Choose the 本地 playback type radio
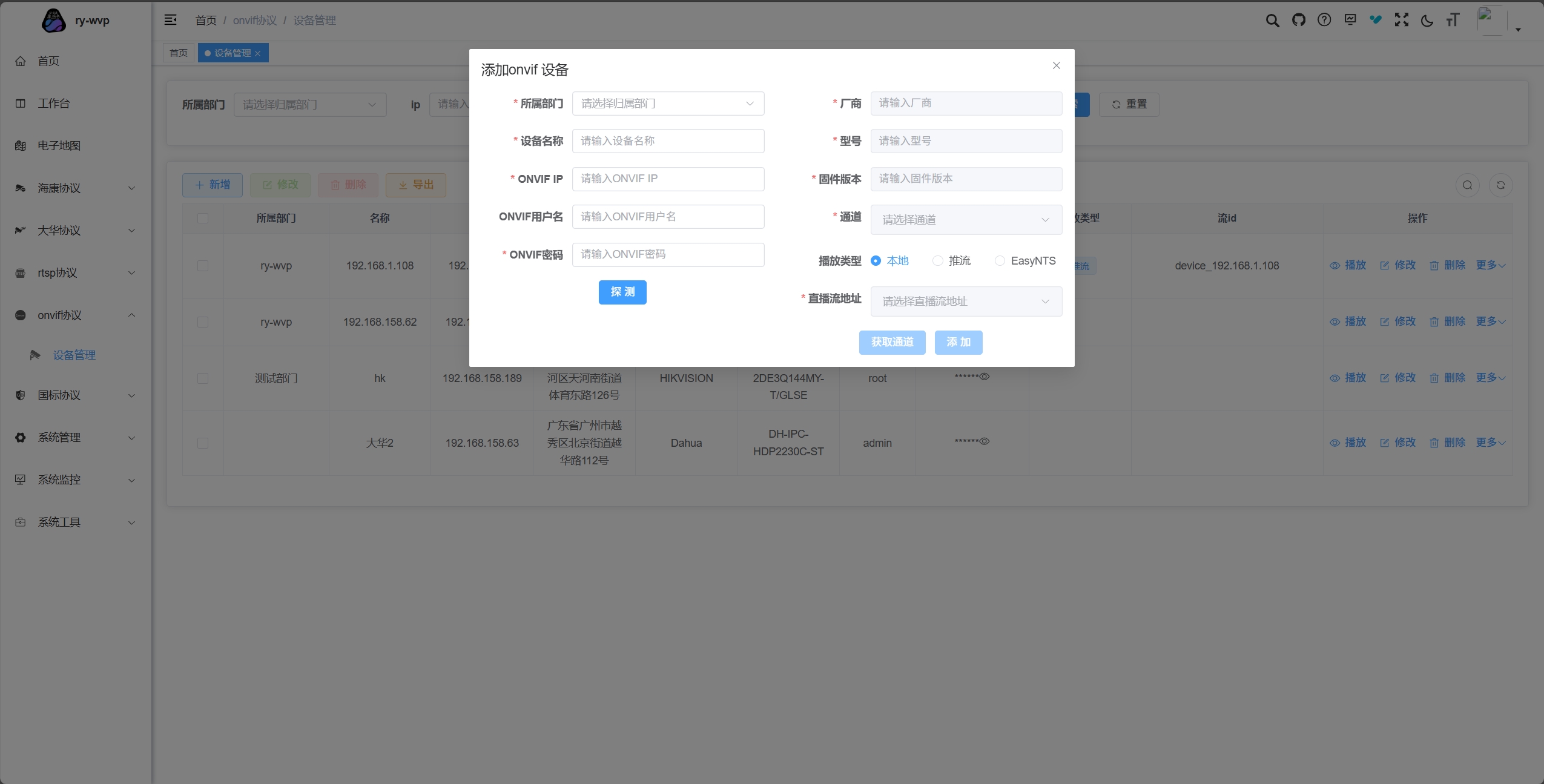The image size is (1544, 784). 876,261
